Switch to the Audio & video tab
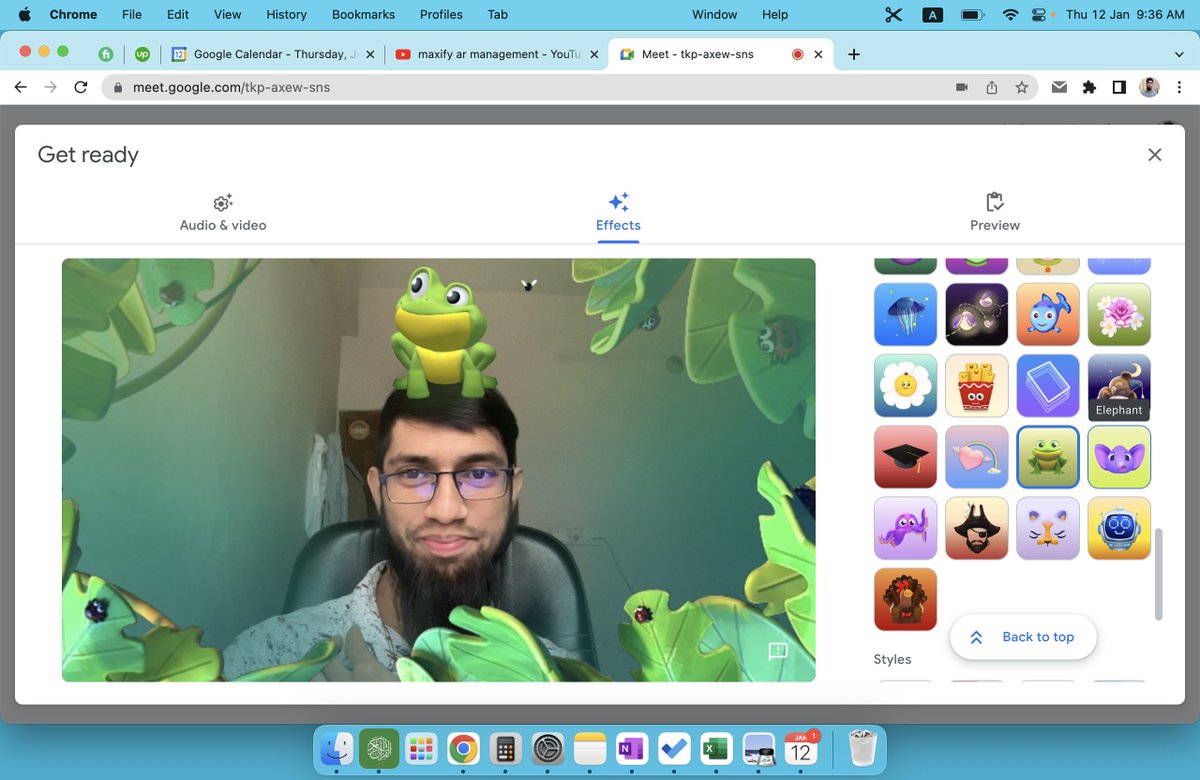The width and height of the screenshot is (1200, 780). pyautogui.click(x=222, y=213)
